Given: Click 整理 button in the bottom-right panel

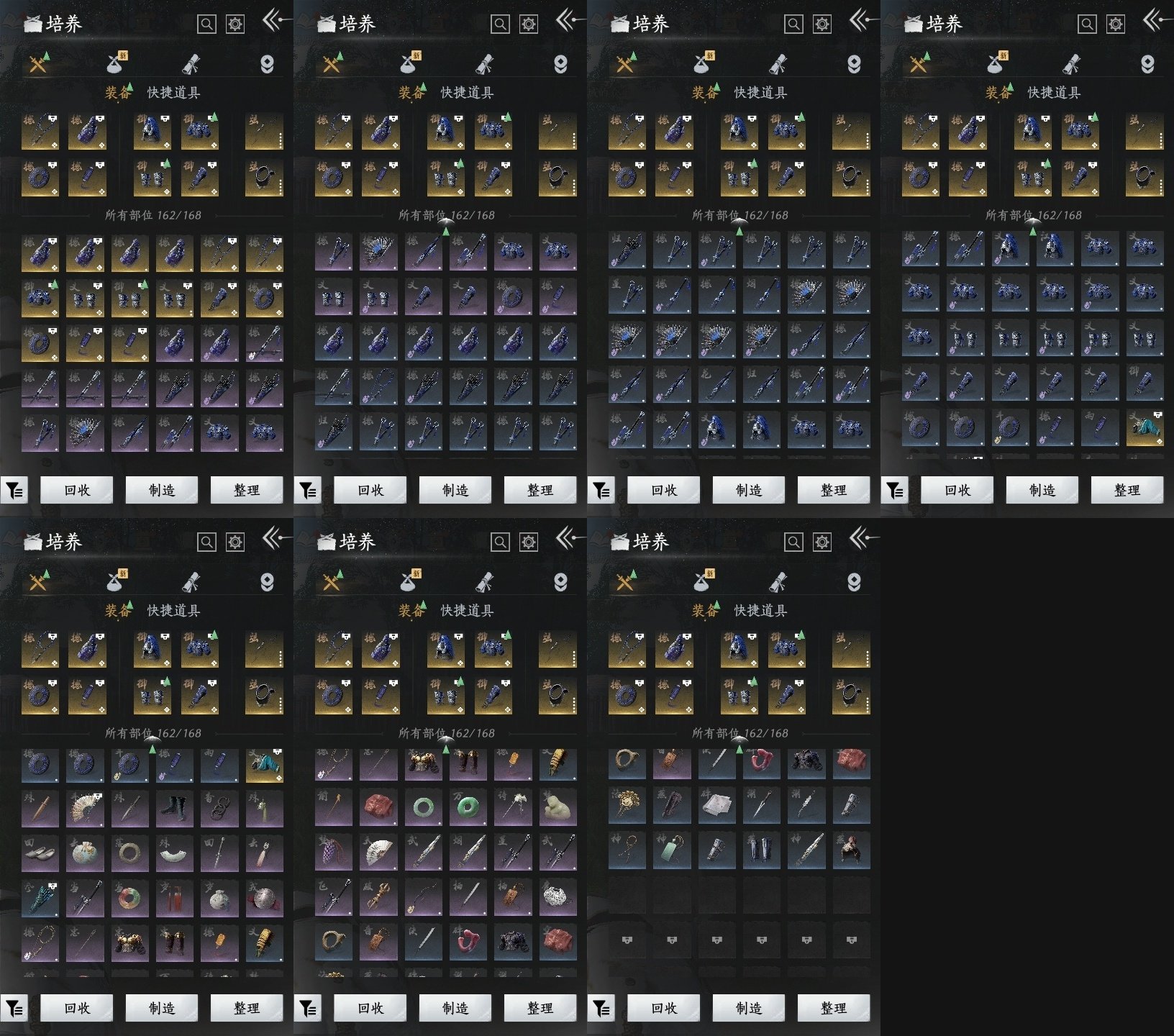Looking at the screenshot, I should (833, 1009).
